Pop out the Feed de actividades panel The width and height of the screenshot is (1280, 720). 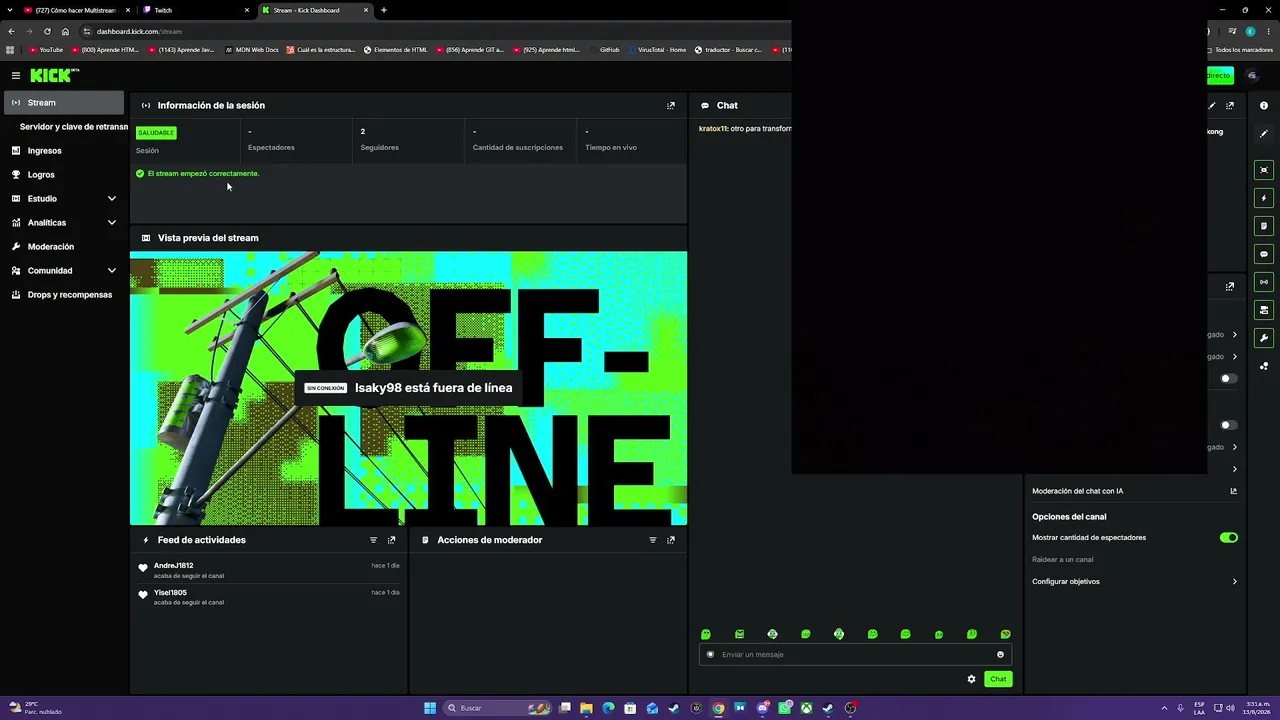point(391,540)
